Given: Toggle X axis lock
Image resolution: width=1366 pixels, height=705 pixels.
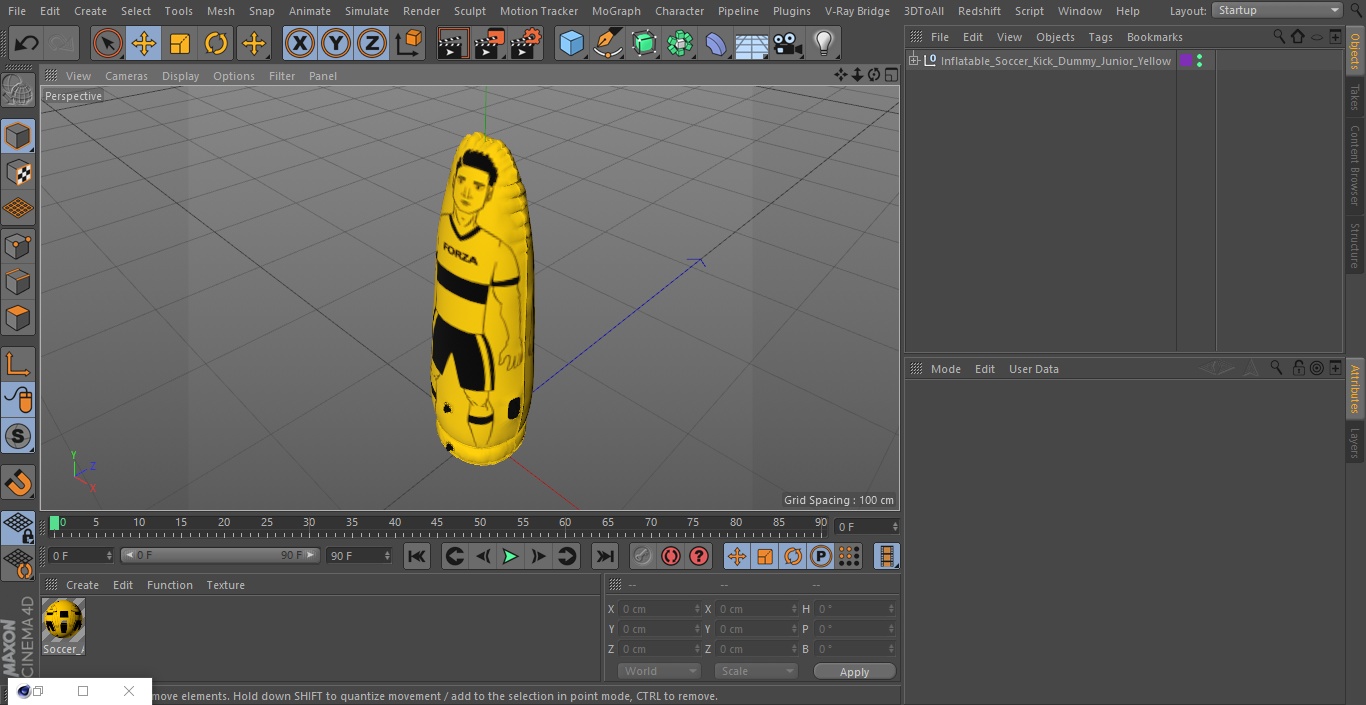Looking at the screenshot, I should [x=299, y=44].
